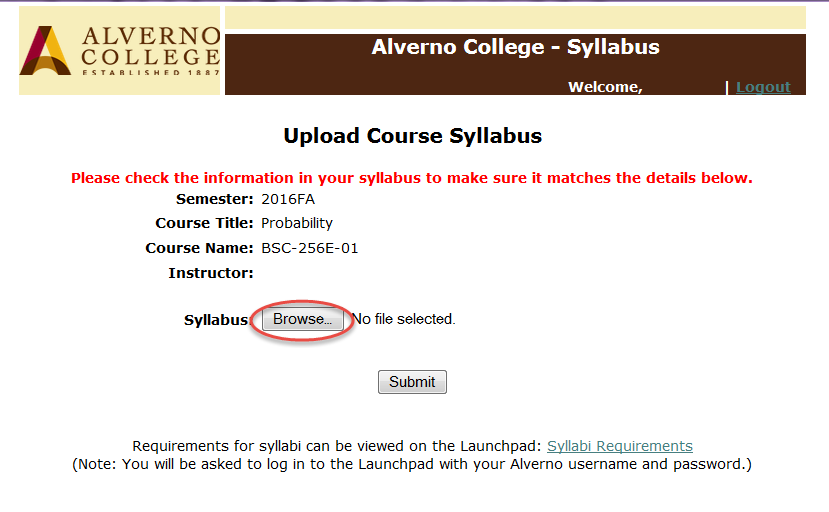
Task: Submit the syllabus upload form
Action: tap(412, 382)
